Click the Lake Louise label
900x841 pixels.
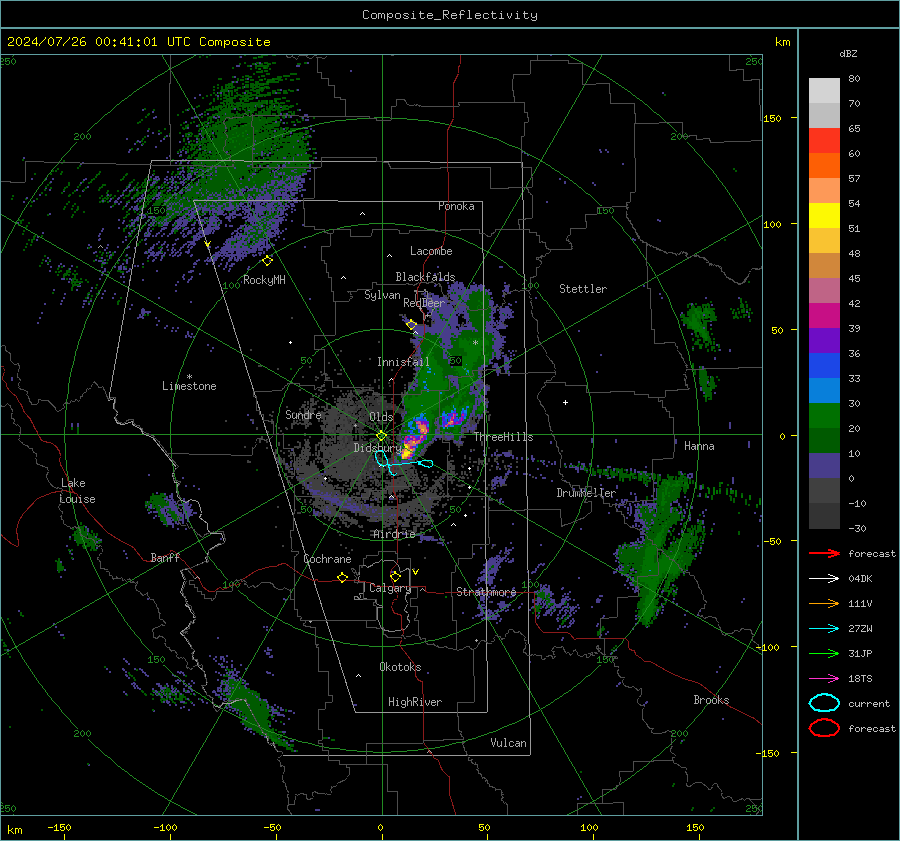point(78,491)
